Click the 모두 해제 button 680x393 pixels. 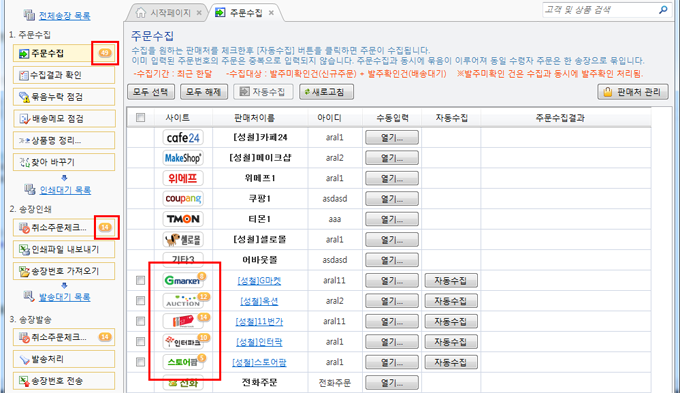[204, 92]
